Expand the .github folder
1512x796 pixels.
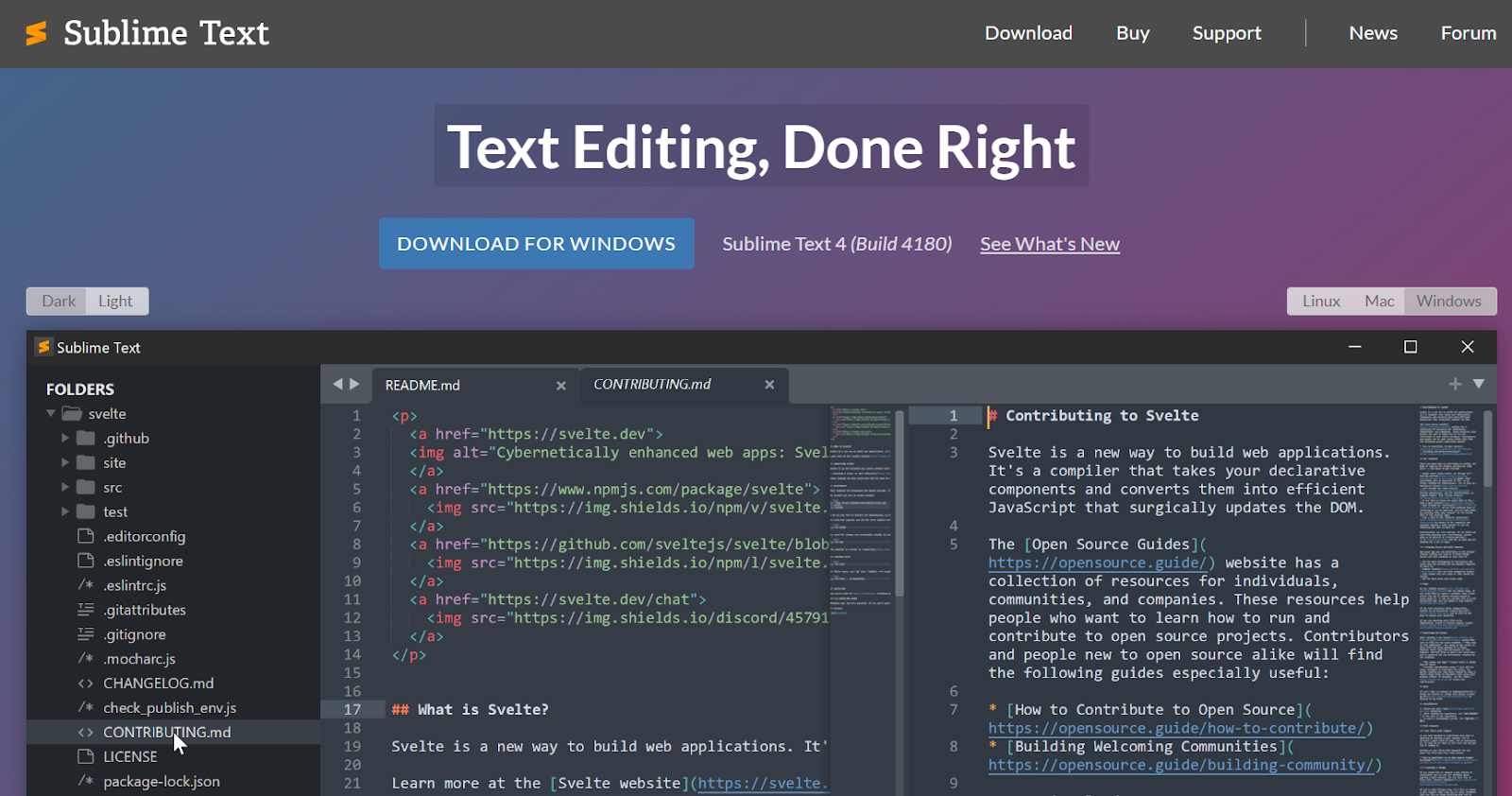click(x=65, y=438)
